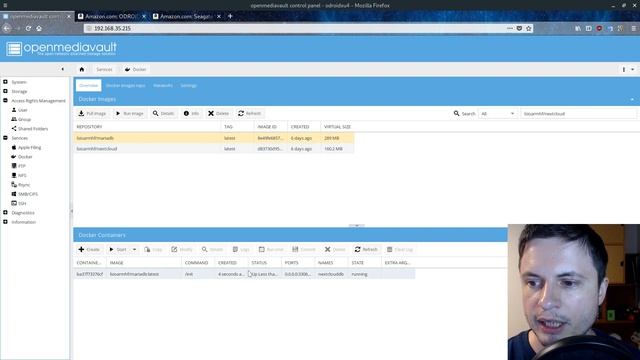Click Start in Docker Containers toolbar
Screen dimensions: 640x360
click(118, 249)
